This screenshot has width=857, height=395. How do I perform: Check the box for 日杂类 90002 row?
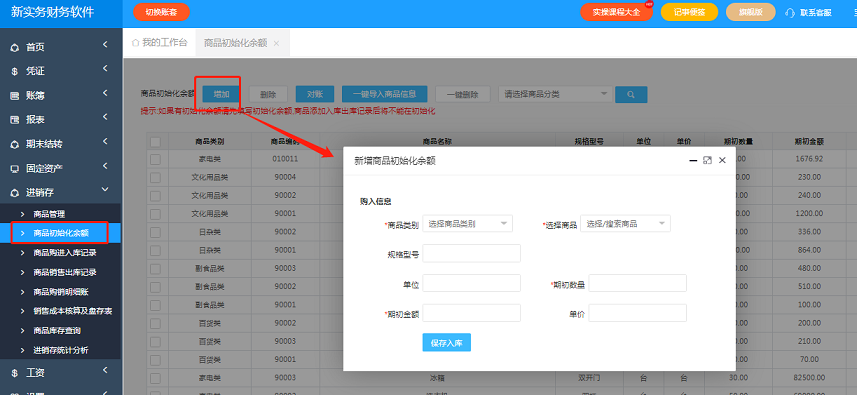point(155,232)
